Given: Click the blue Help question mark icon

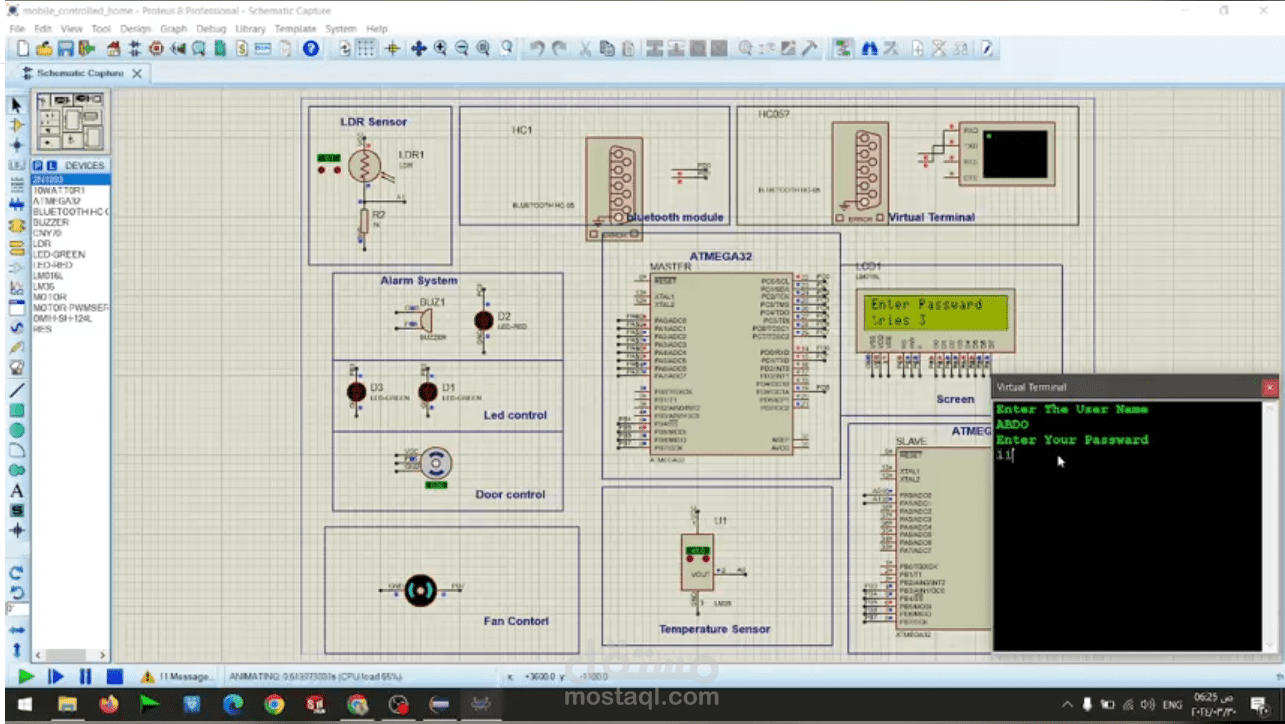Looking at the screenshot, I should pos(311,48).
